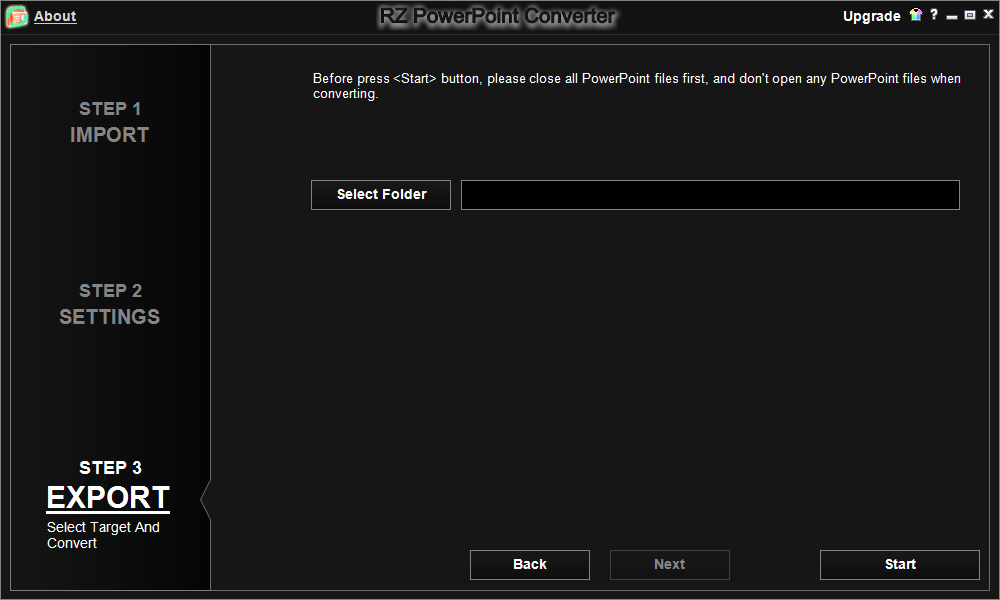
Task: Go to Step 1 Import
Action: 110,122
